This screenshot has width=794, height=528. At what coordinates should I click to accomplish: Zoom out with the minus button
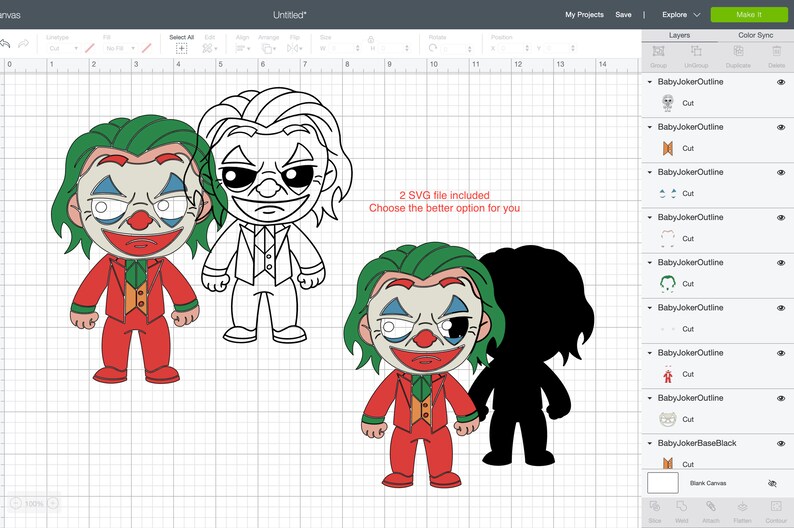[16, 503]
